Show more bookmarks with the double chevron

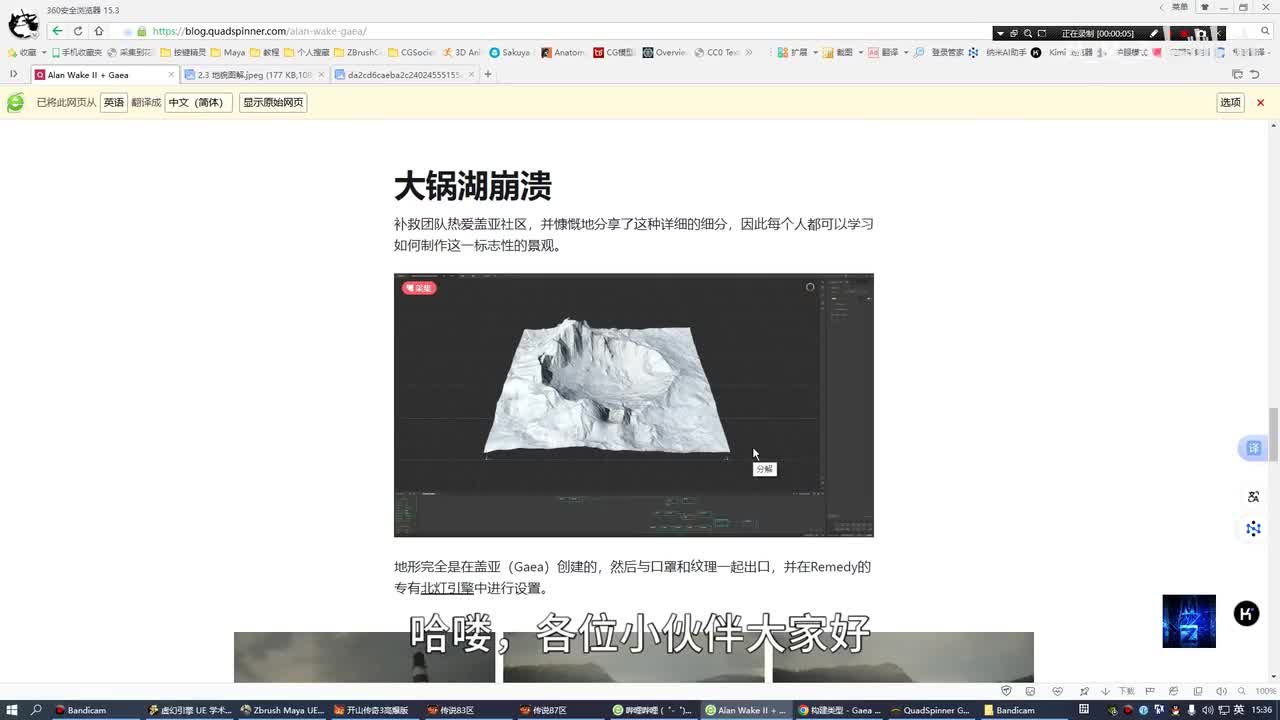tap(749, 52)
